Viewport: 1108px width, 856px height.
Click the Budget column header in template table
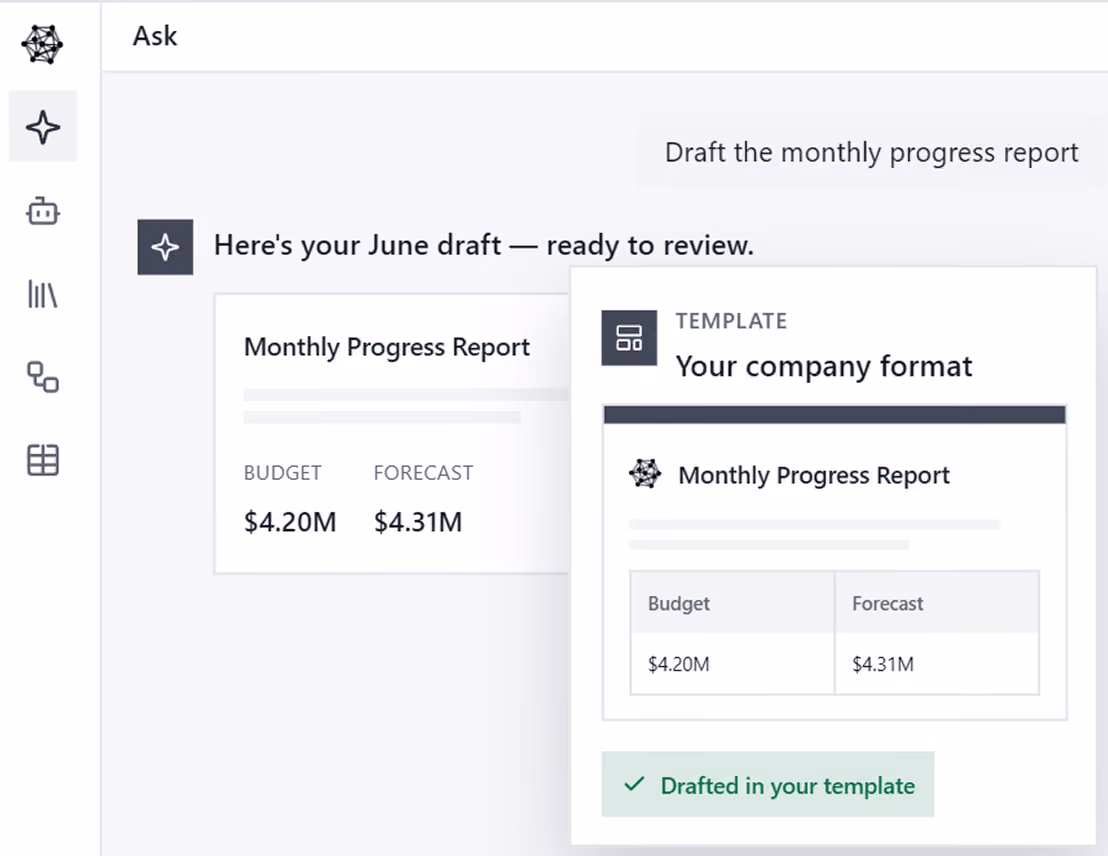click(732, 603)
